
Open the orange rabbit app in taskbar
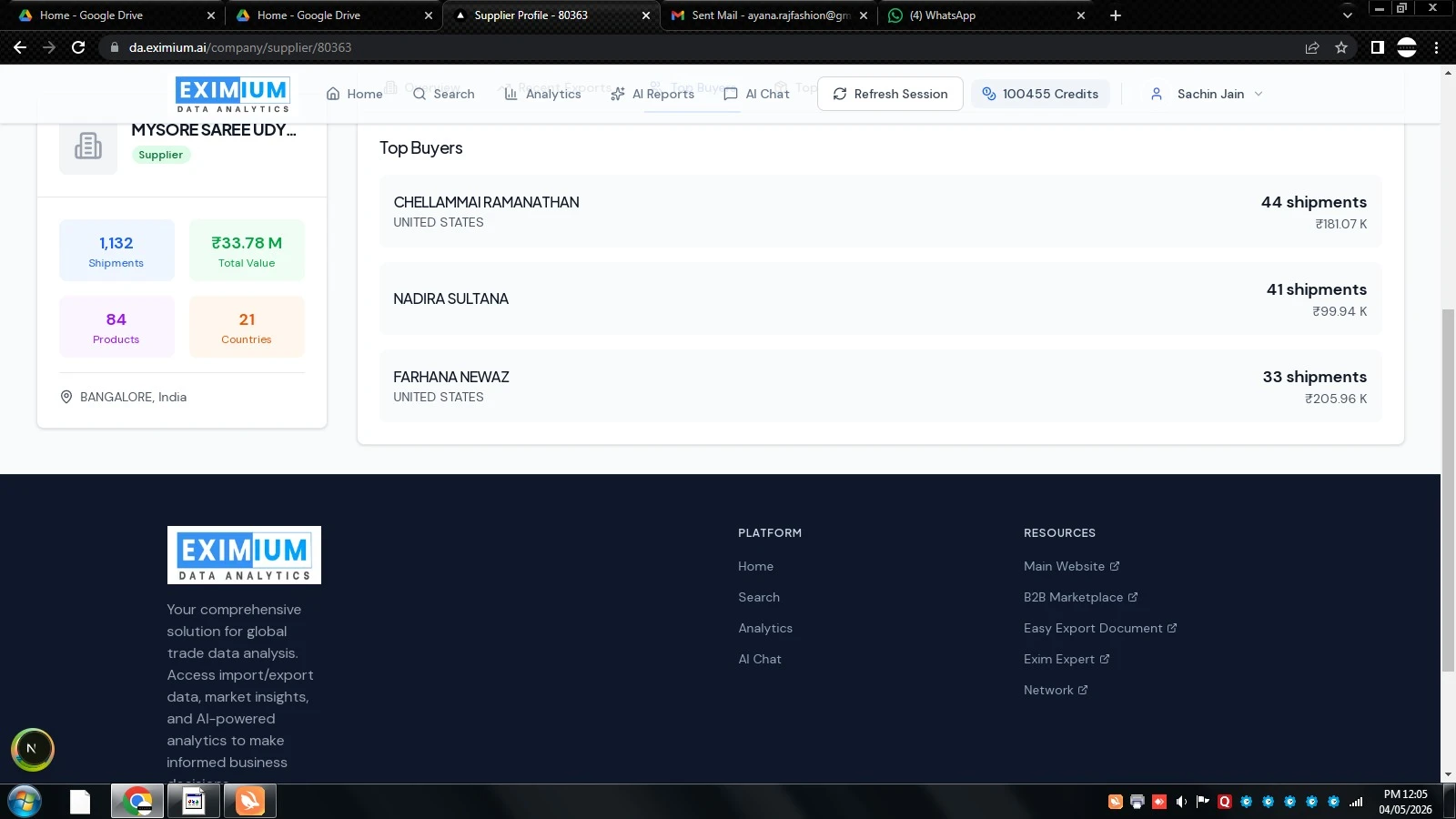(x=249, y=802)
